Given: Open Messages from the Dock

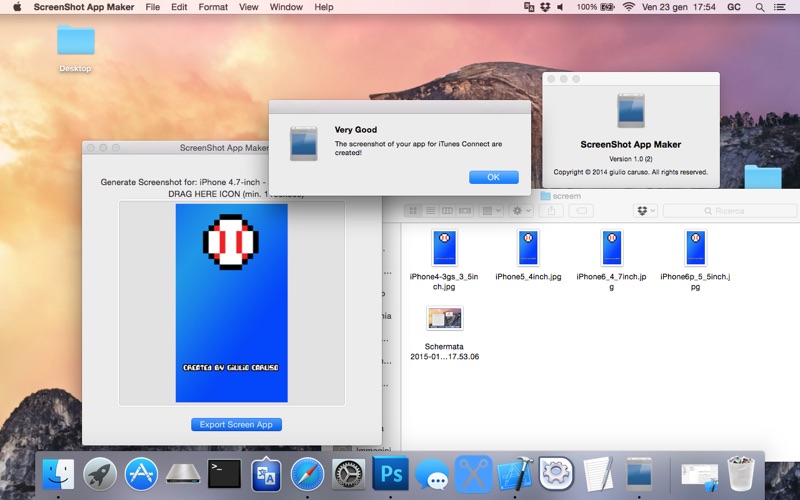Looking at the screenshot, I should point(432,474).
